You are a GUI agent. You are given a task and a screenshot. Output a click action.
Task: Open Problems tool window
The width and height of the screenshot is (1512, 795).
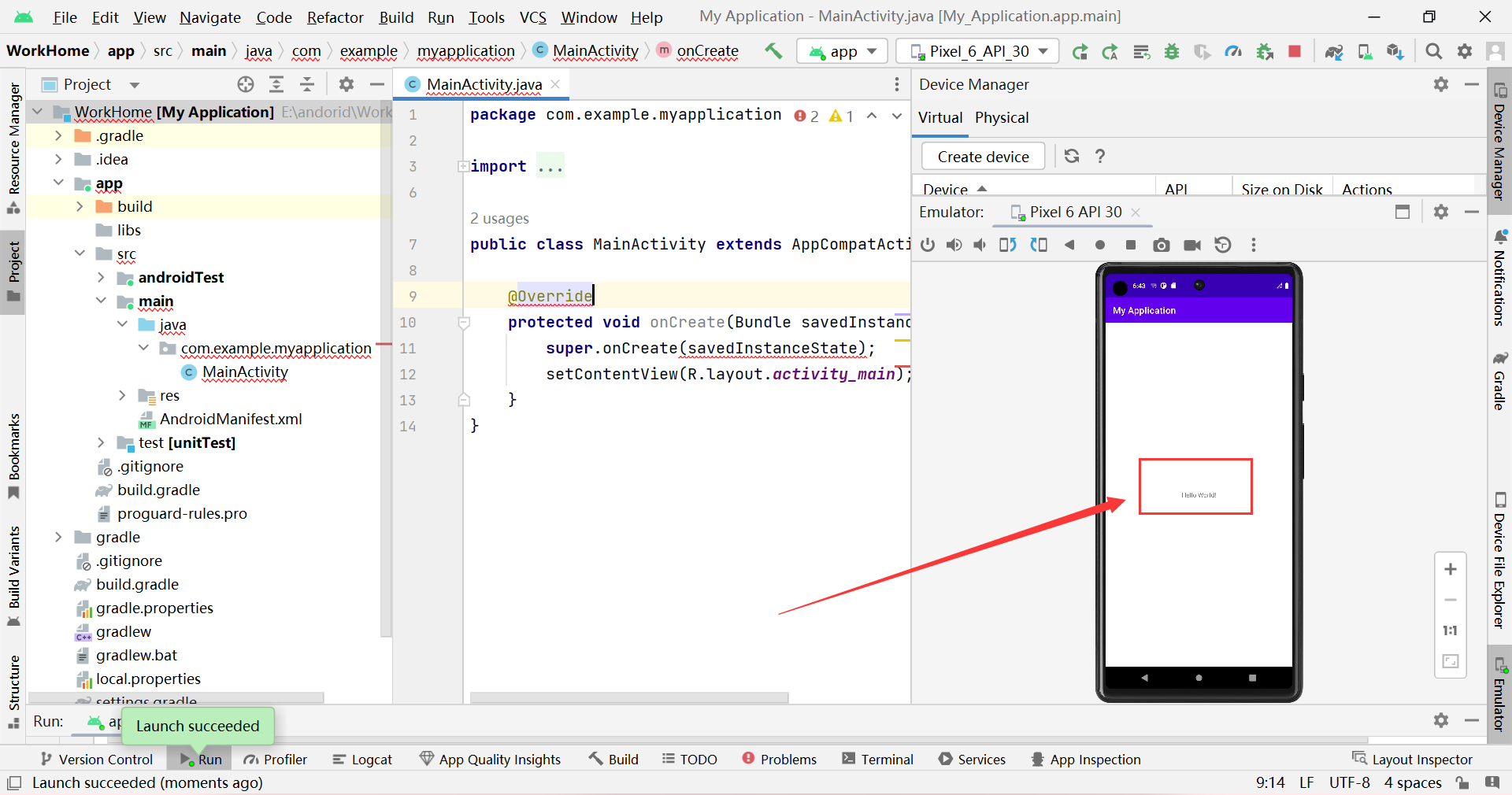click(x=779, y=759)
